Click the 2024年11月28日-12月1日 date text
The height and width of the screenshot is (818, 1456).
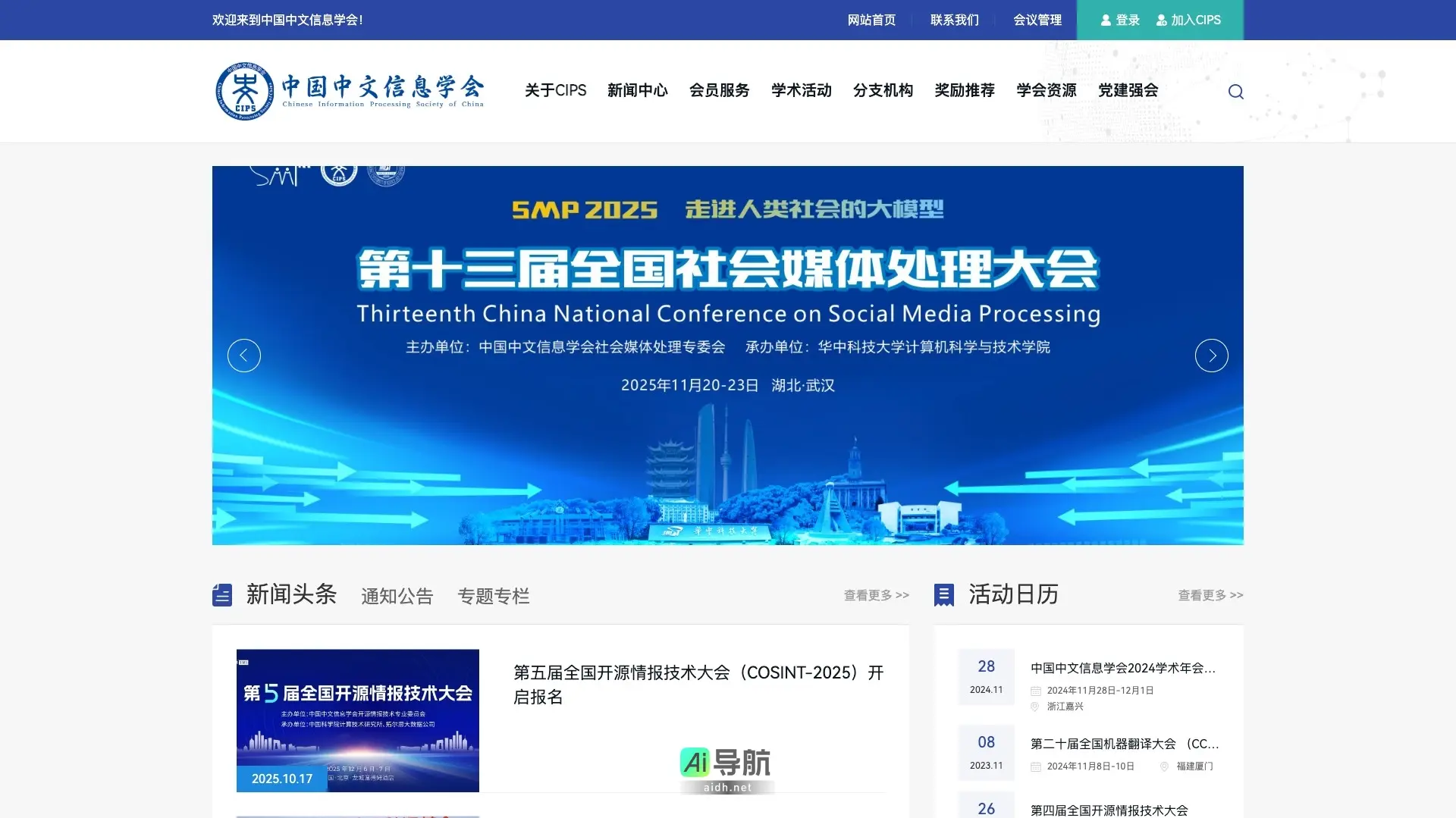pos(1100,691)
